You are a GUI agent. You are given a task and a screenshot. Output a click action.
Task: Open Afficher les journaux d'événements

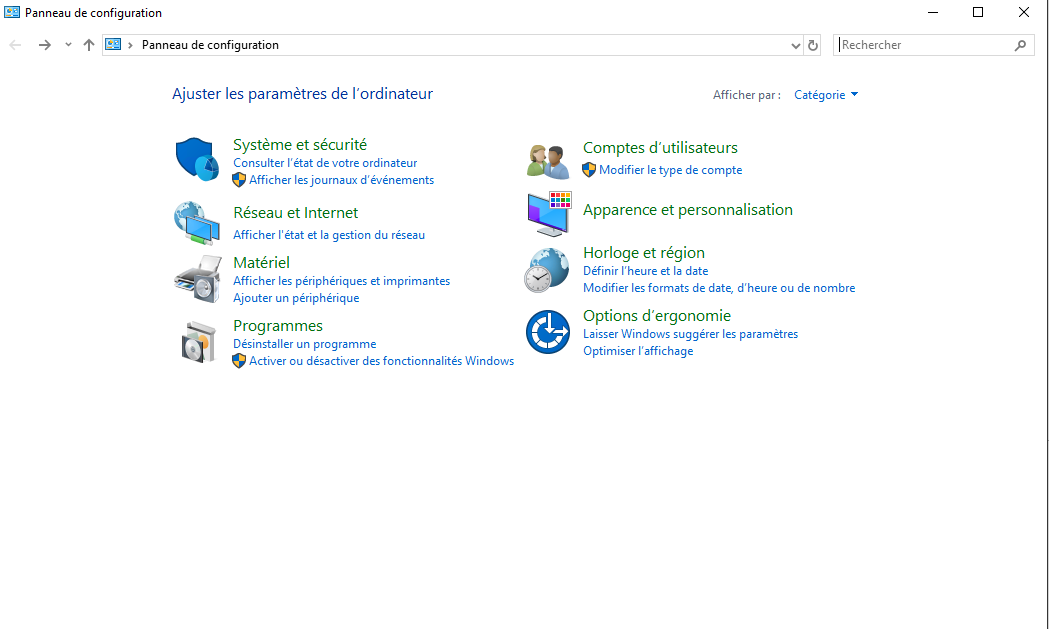[341, 180]
